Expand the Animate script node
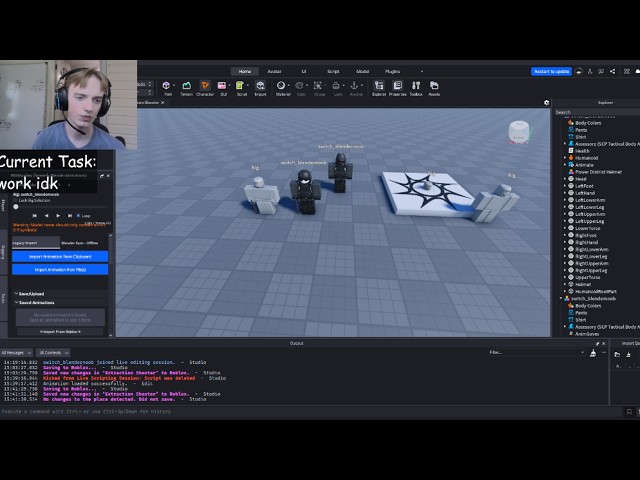Screen dimensions: 640x480 click(x=565, y=165)
